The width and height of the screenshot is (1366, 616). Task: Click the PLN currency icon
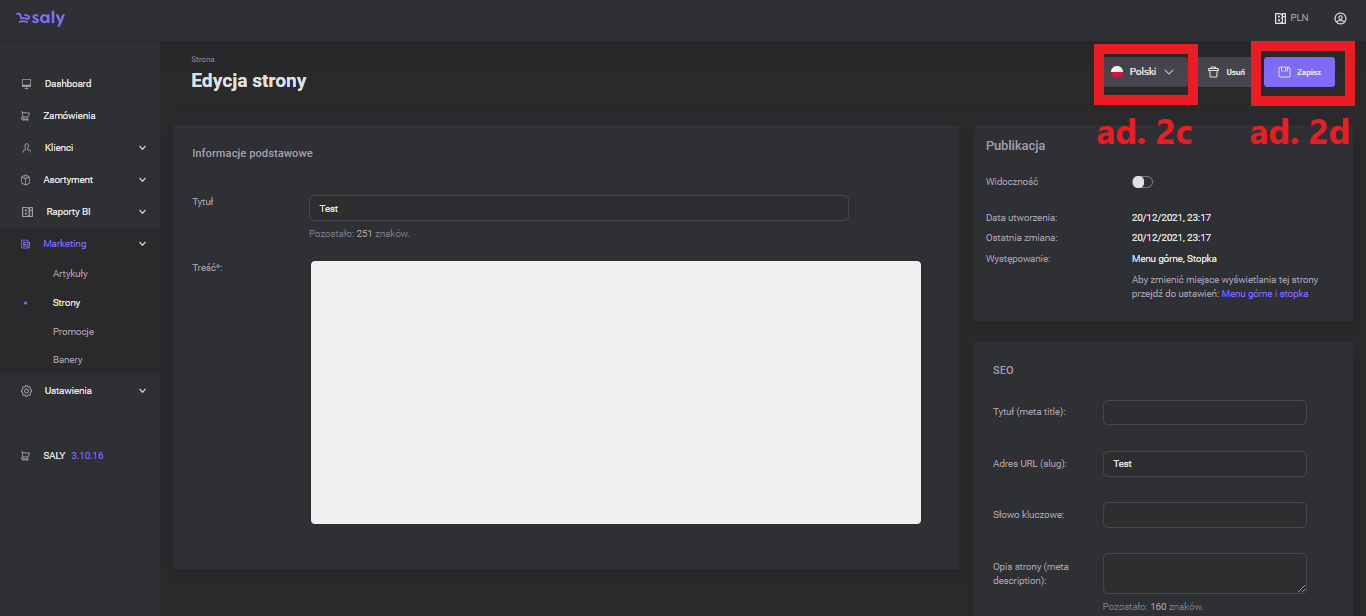(x=1279, y=18)
